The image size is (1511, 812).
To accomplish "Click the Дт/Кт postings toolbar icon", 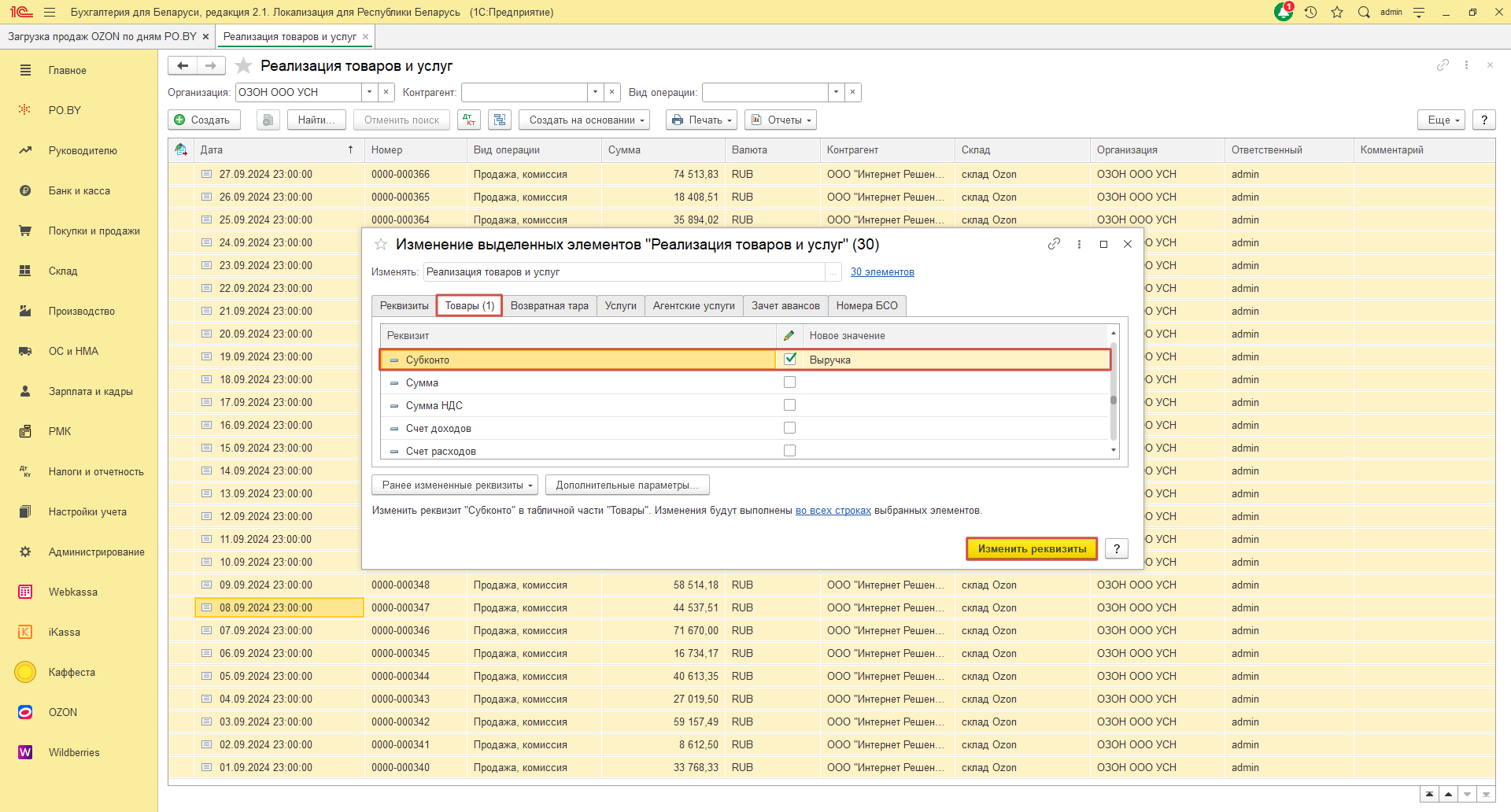I will coord(470,120).
